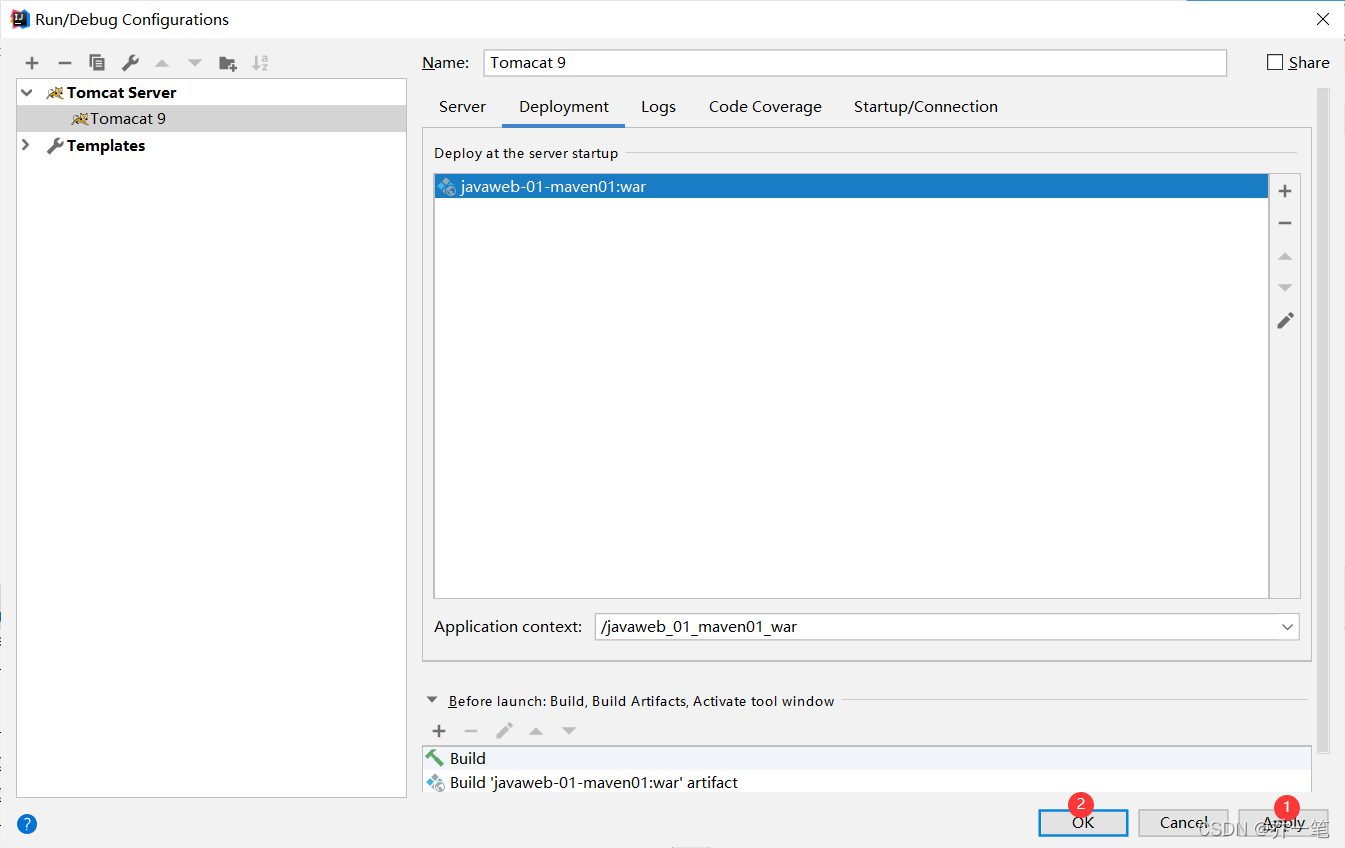Image resolution: width=1345 pixels, height=848 pixels.
Task: Copy configuration icon in left toolbar
Action: click(97, 63)
